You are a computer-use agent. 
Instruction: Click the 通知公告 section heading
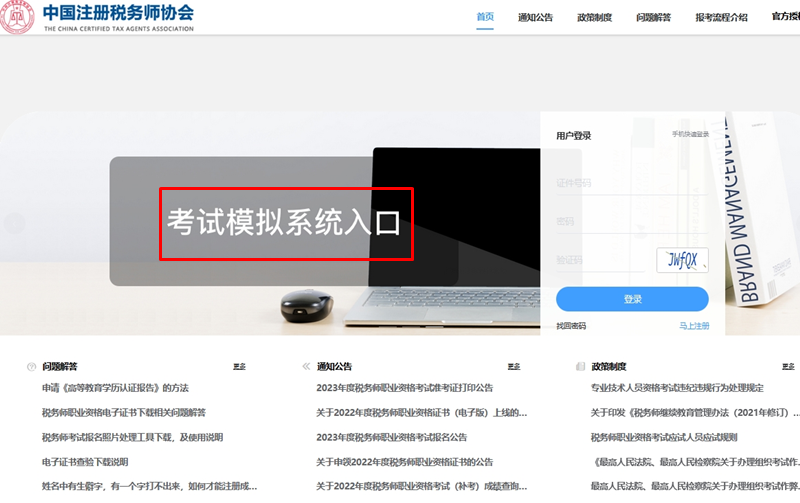click(334, 366)
